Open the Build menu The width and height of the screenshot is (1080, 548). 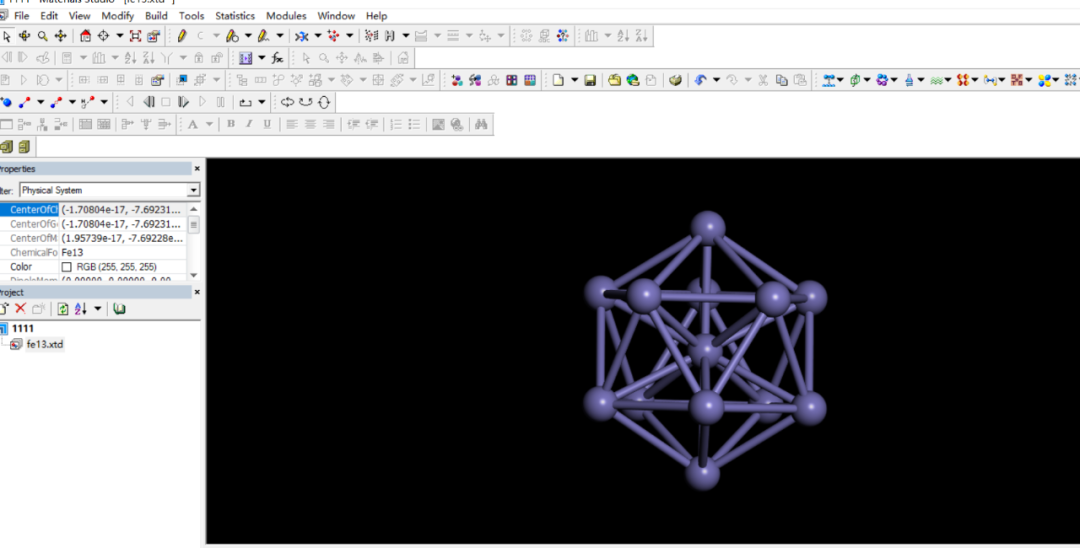click(x=156, y=16)
